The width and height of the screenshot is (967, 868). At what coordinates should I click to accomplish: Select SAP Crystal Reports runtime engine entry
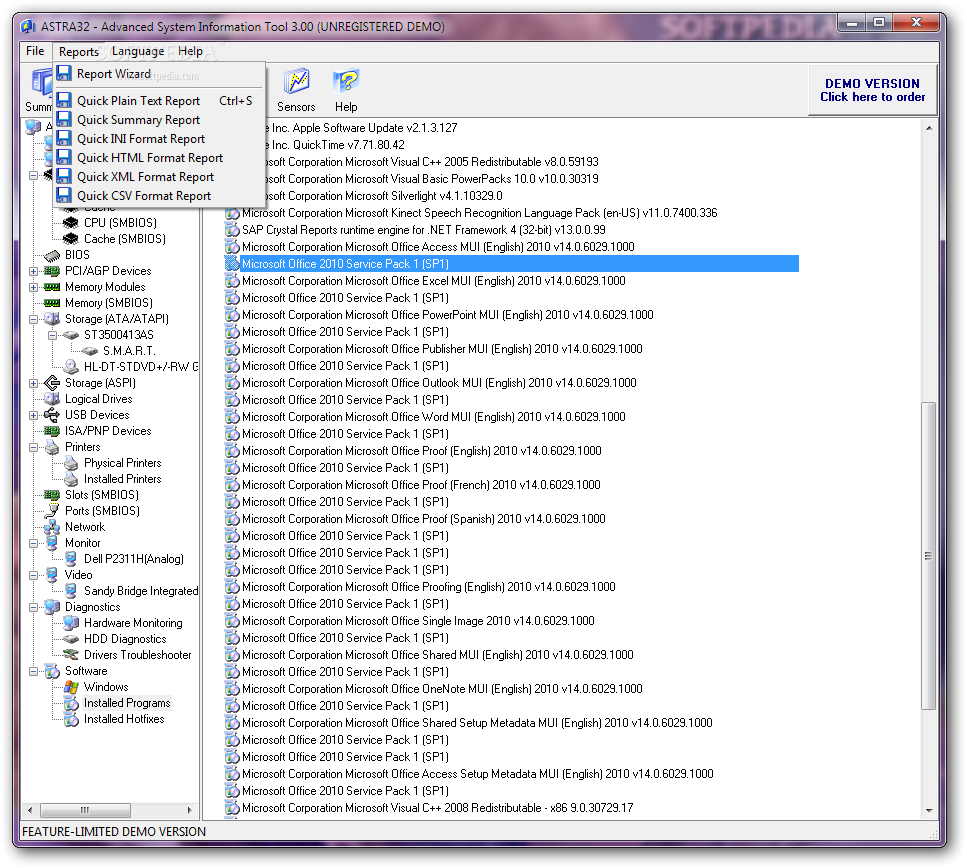pyautogui.click(x=424, y=230)
